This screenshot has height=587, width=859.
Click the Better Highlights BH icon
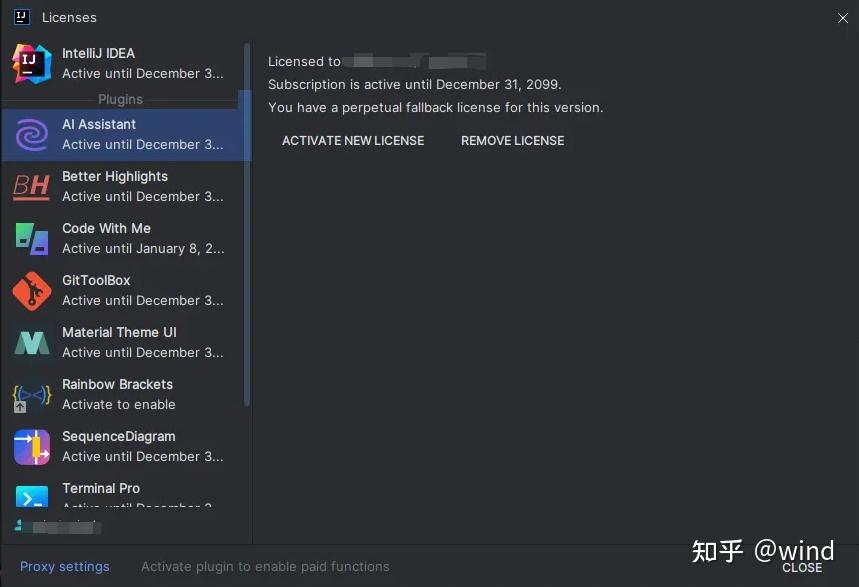point(31,186)
